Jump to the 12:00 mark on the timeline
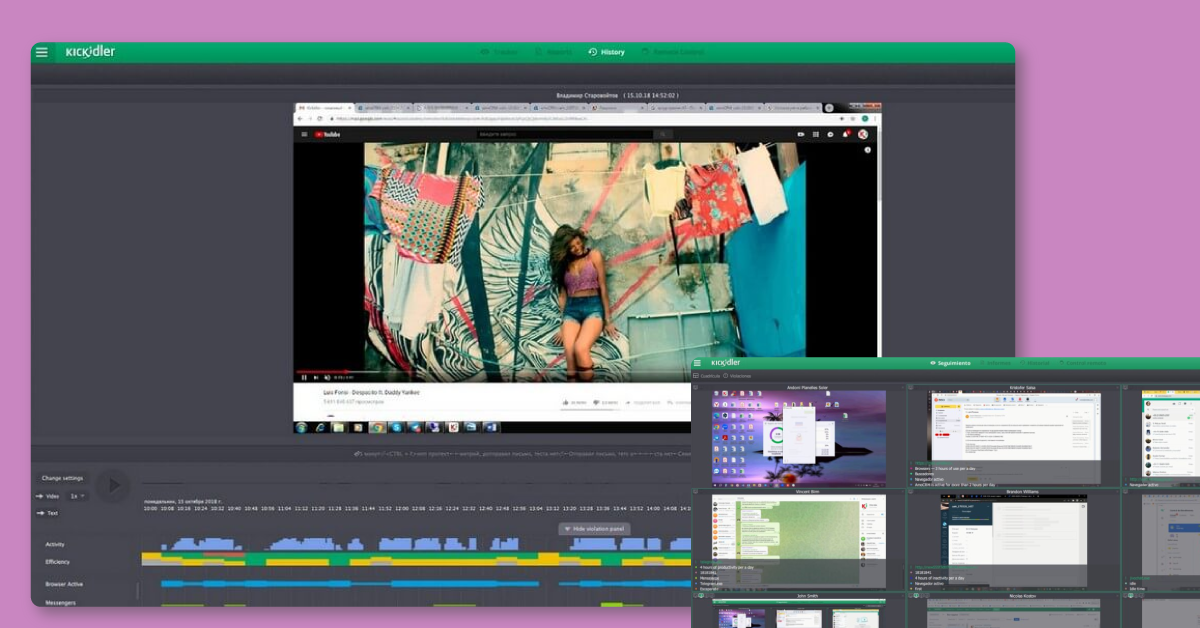This screenshot has height=628, width=1200. [x=401, y=508]
